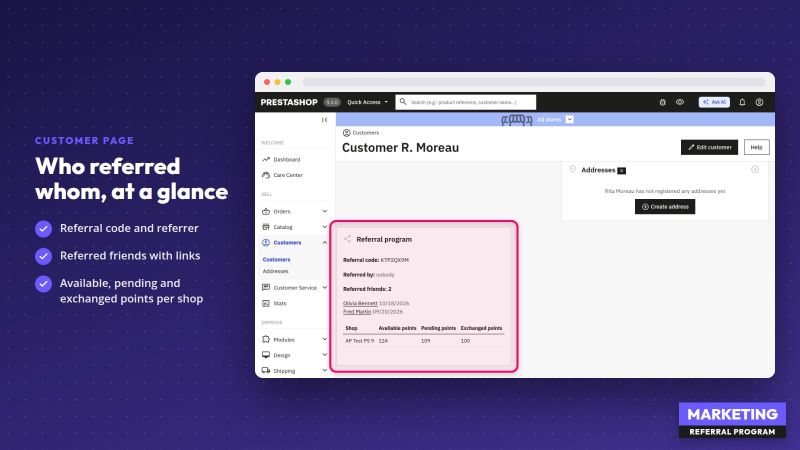Click the add address plus circle icon
This screenshot has width=800, height=450.
[x=755, y=169]
